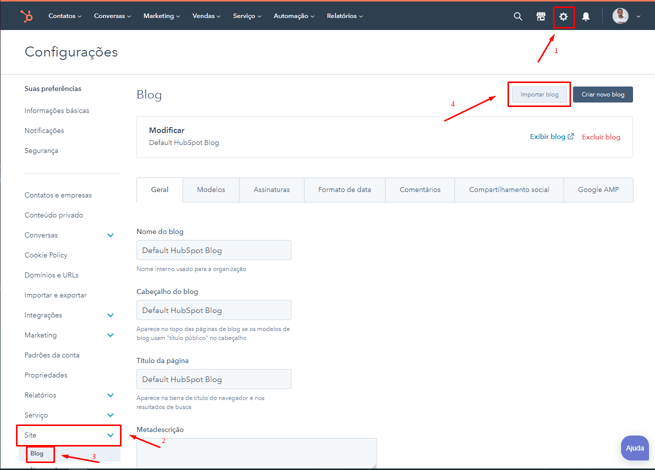Open Informações básicas in sidebar
This screenshot has height=470, width=655.
(x=57, y=111)
